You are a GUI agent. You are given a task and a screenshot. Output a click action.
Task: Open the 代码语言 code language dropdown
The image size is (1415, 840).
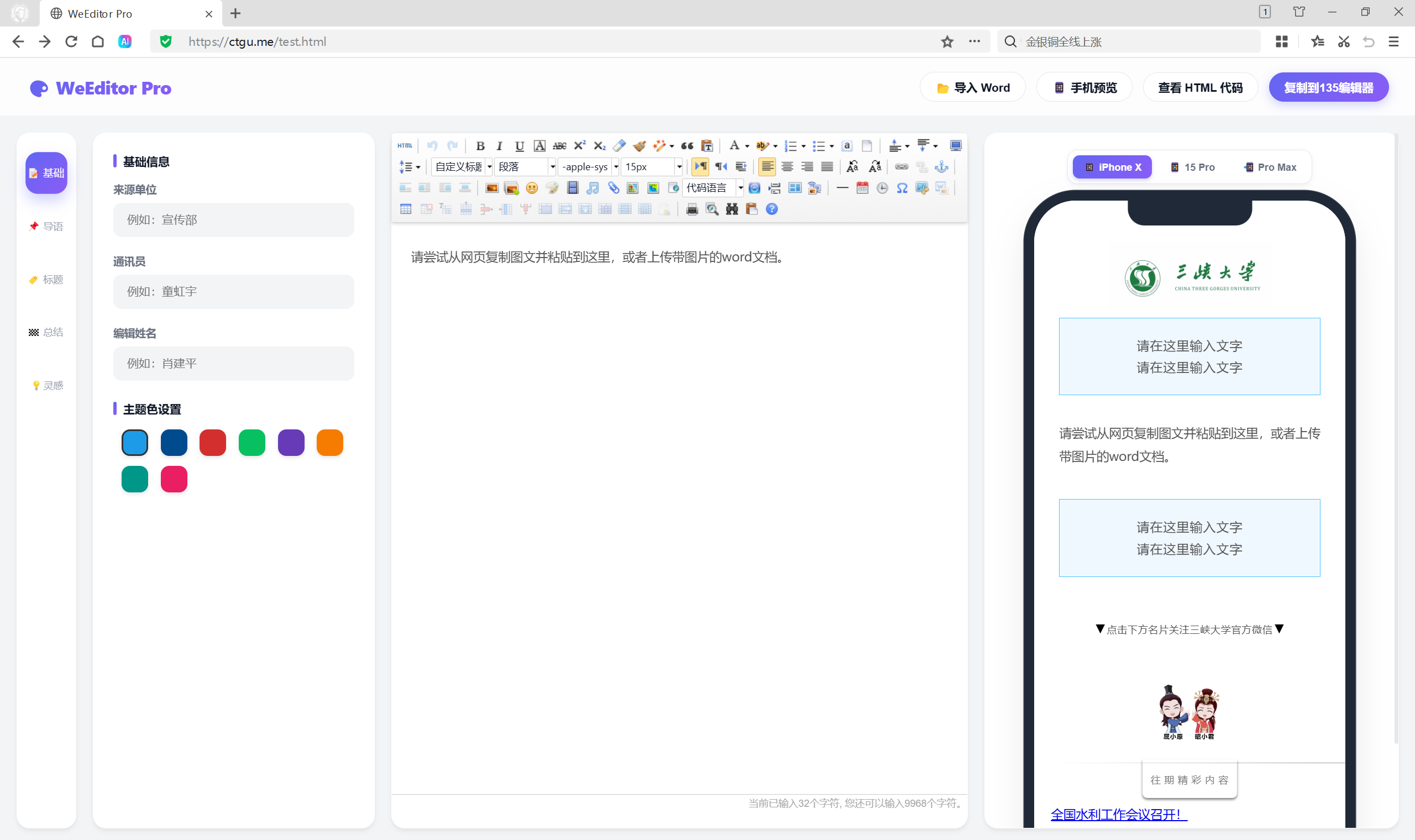click(713, 188)
